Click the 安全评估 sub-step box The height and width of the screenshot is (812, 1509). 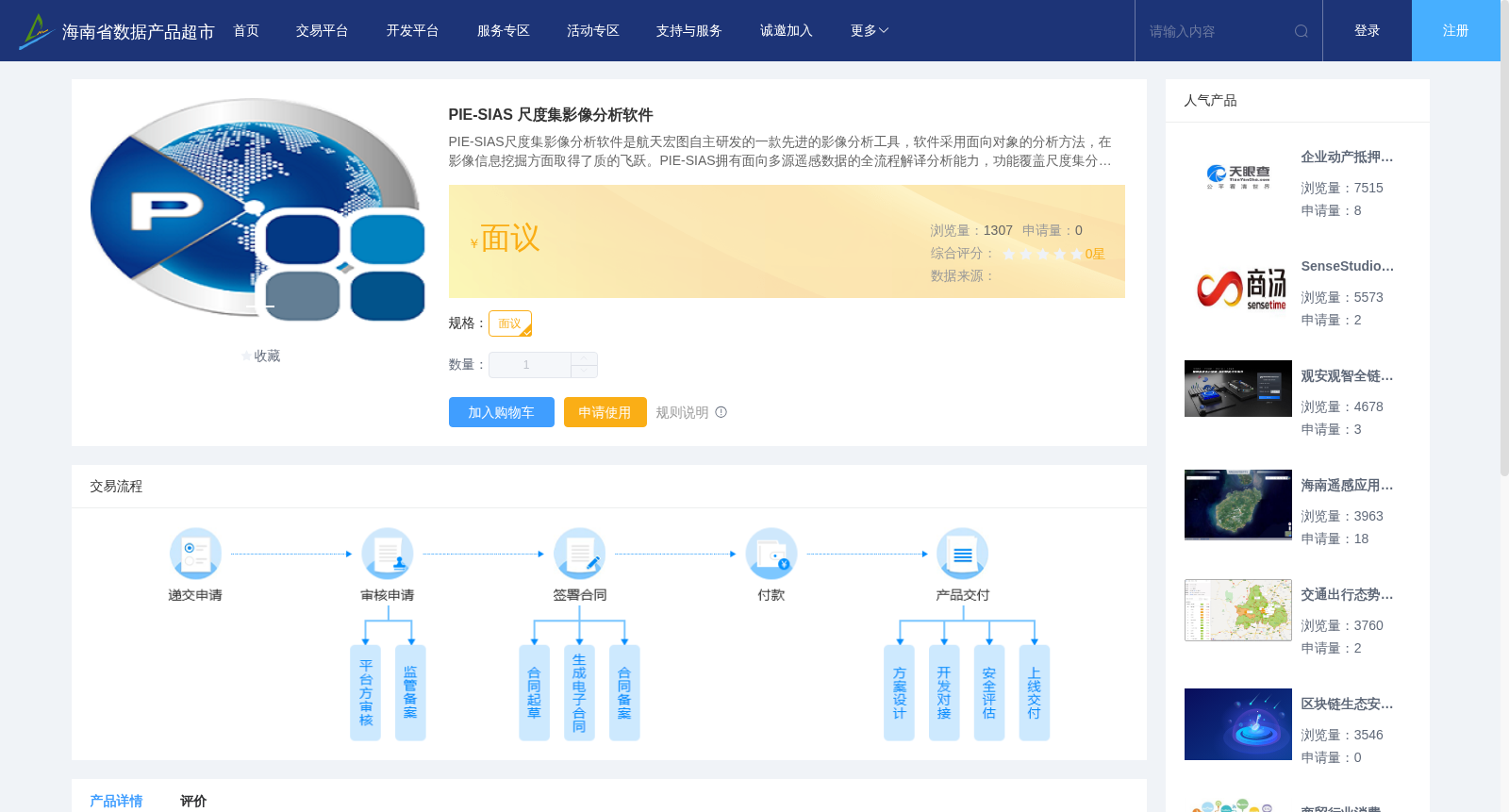[989, 692]
